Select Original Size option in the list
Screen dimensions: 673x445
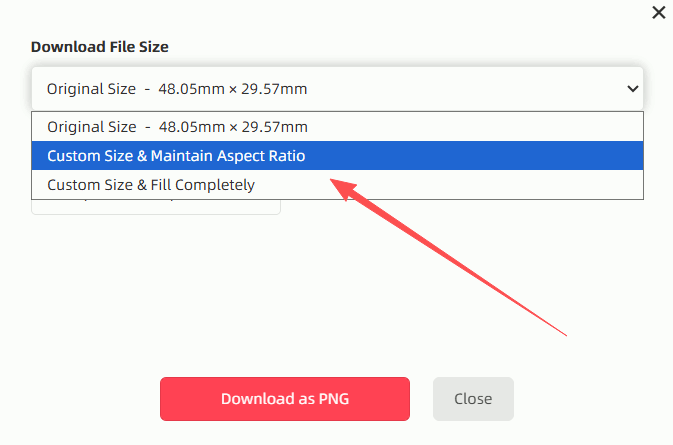[178, 127]
